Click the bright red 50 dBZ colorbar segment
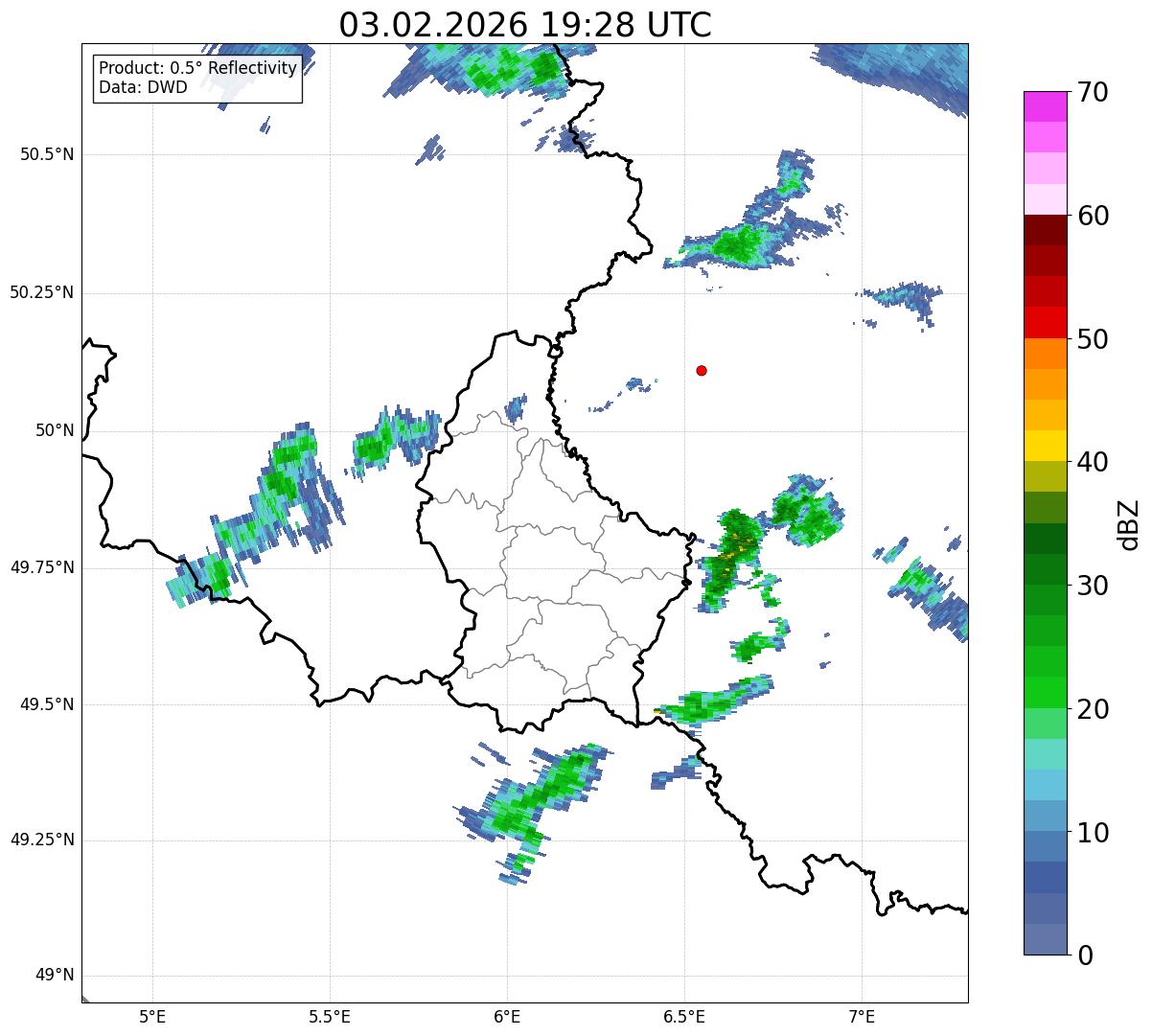 [1045, 323]
